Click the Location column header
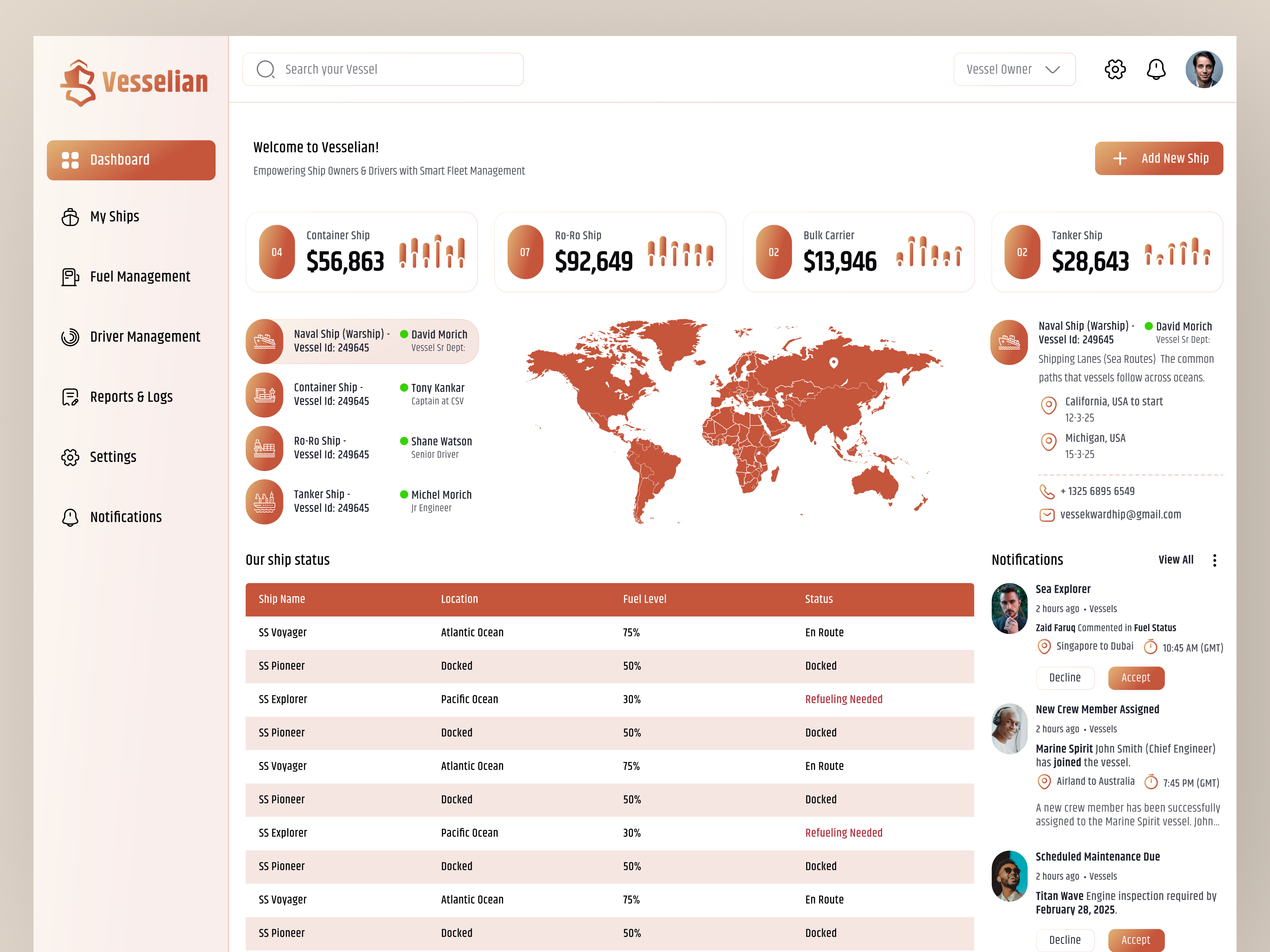This screenshot has width=1270, height=952. (459, 600)
